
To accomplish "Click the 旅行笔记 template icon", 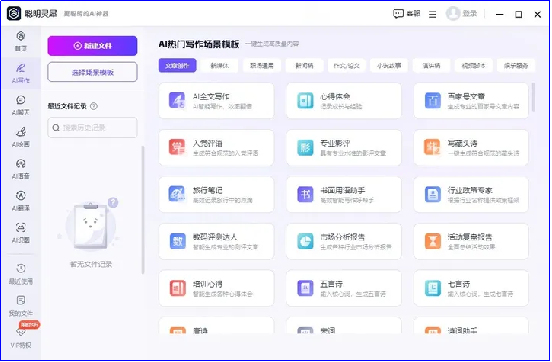I will 177,194.
